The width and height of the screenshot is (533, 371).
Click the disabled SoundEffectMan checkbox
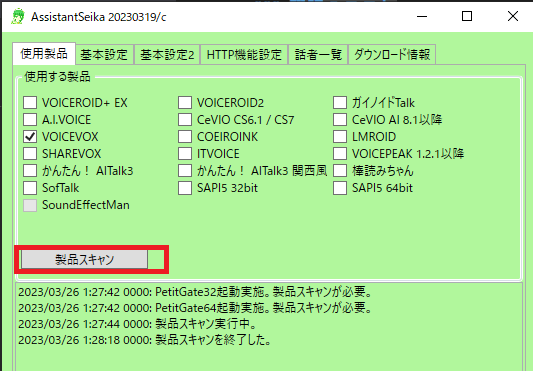(30, 205)
